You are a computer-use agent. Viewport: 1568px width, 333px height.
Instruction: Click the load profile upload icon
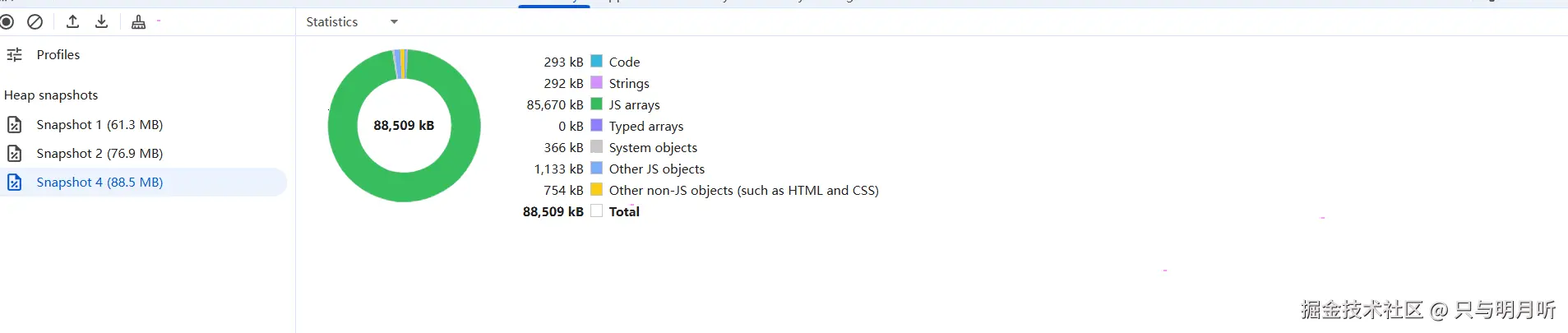(x=72, y=21)
